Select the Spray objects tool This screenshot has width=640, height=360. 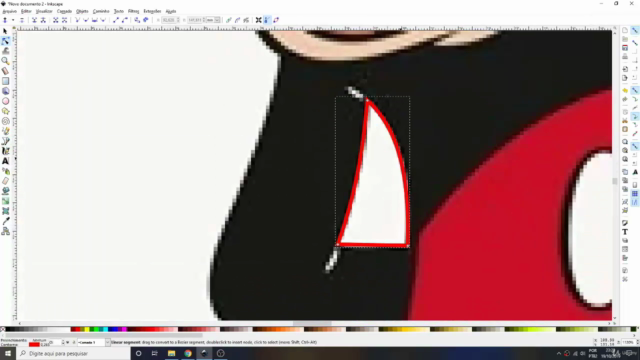coord(5,171)
